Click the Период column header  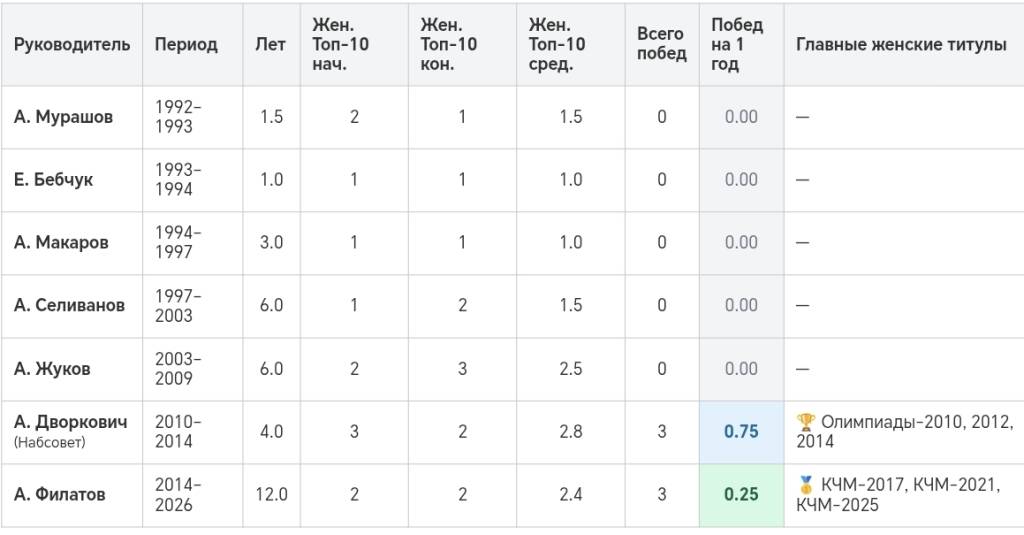pos(186,44)
